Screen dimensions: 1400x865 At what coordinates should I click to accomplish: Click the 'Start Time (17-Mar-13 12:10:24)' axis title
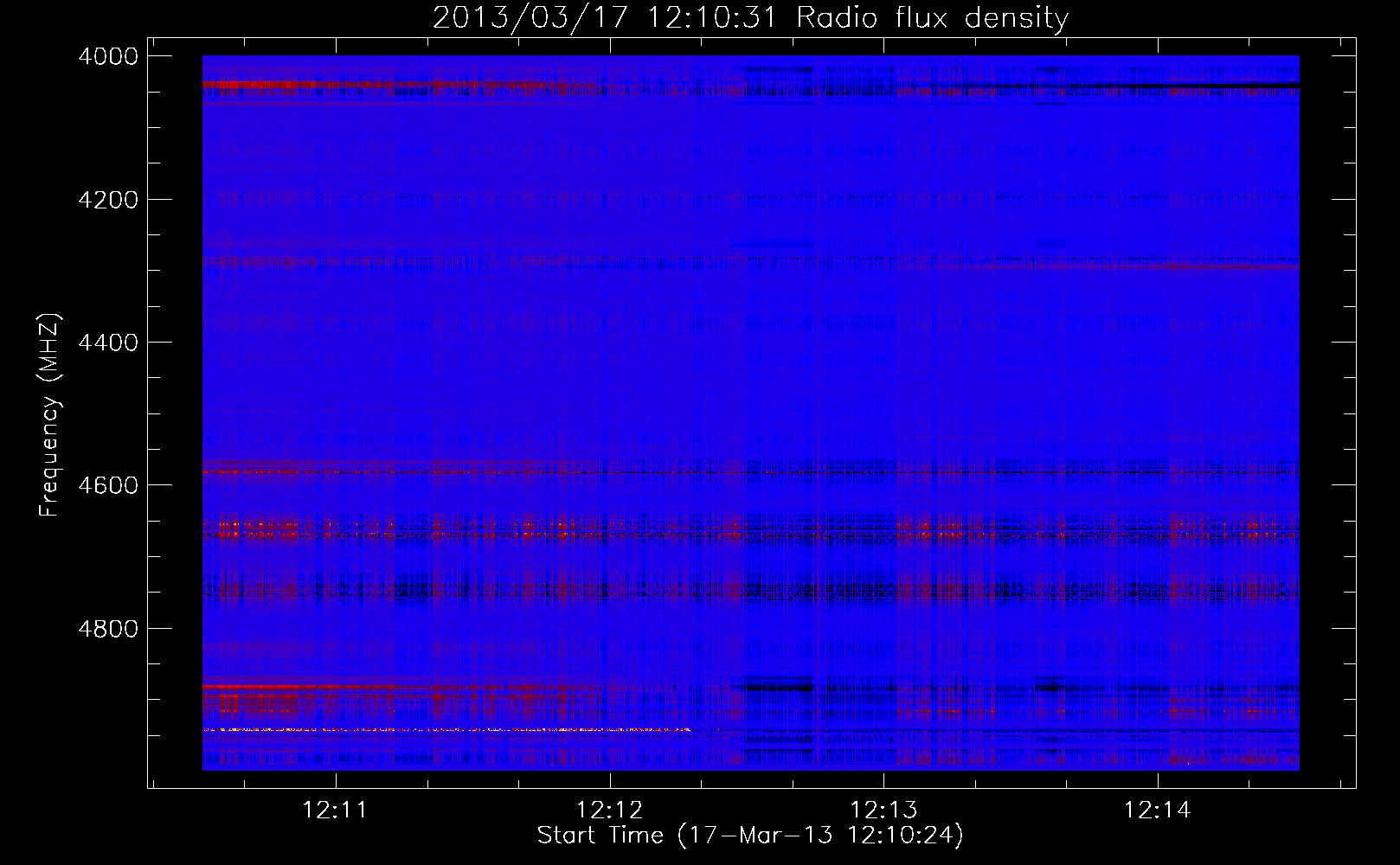coord(750,836)
